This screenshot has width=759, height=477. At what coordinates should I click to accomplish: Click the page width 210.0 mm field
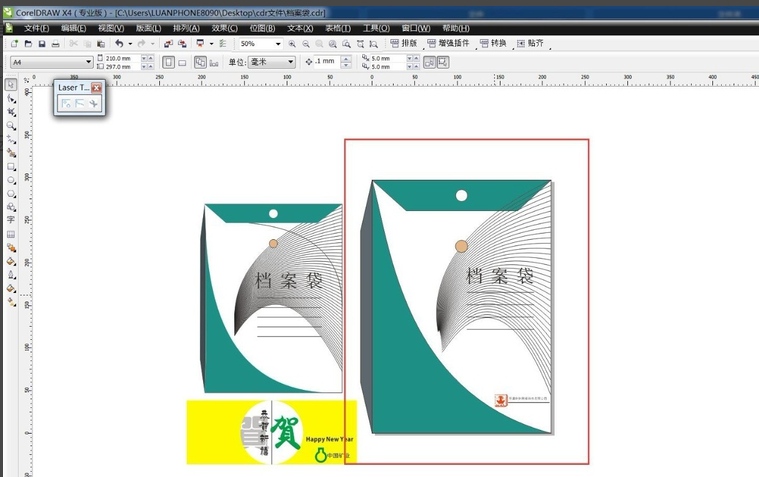(118, 58)
